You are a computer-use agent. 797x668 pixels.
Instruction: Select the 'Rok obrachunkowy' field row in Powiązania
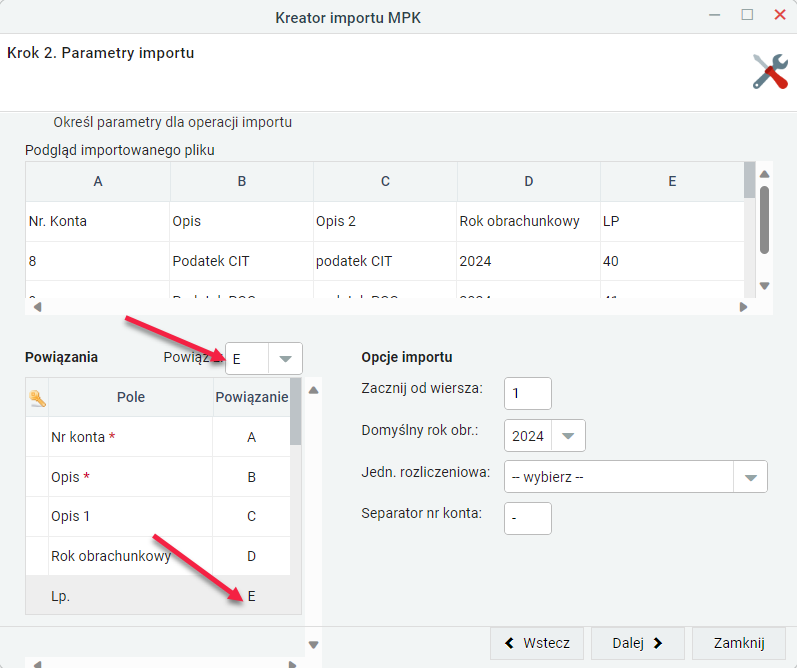(x=158, y=556)
